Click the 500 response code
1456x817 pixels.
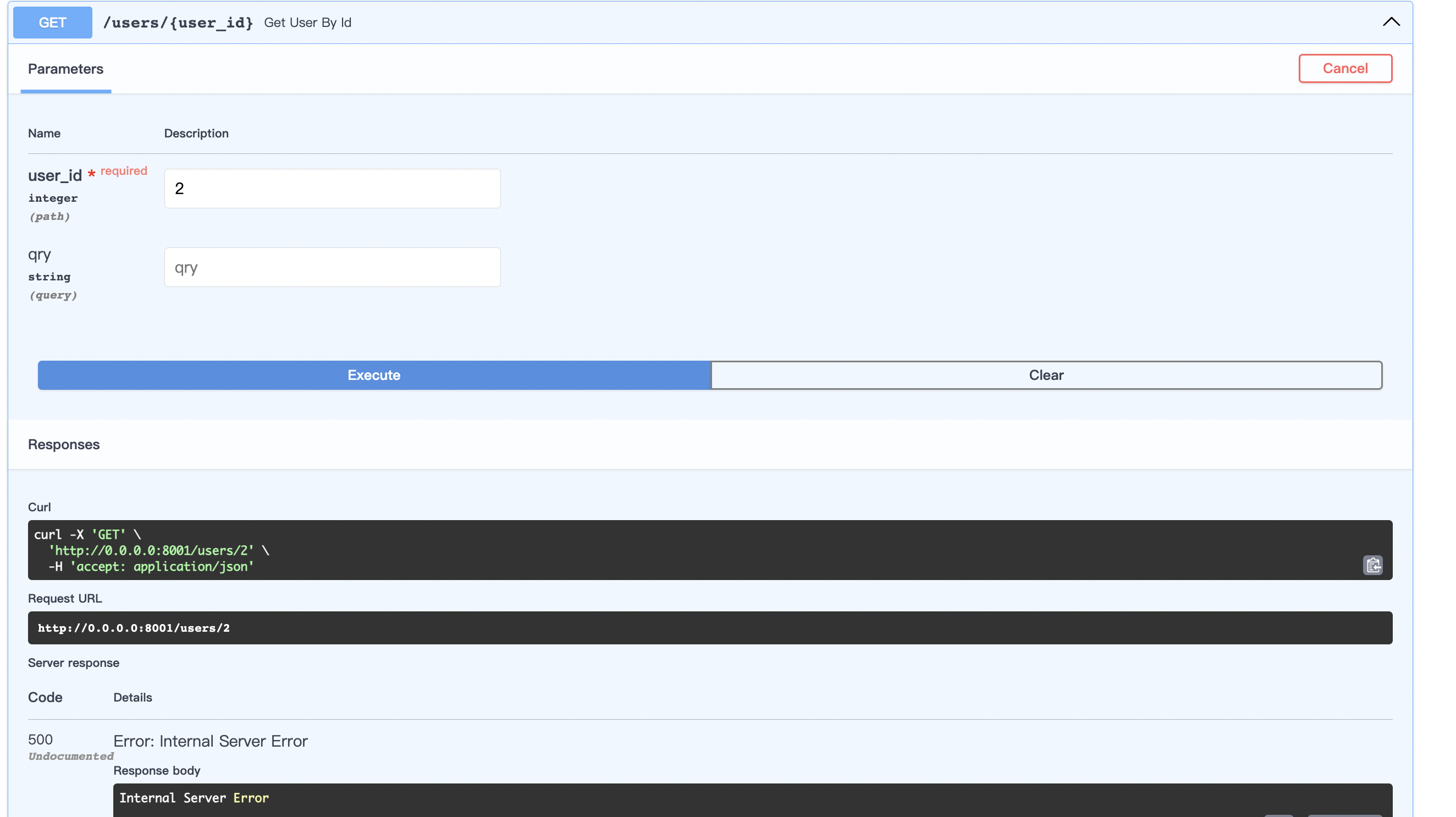pos(40,739)
